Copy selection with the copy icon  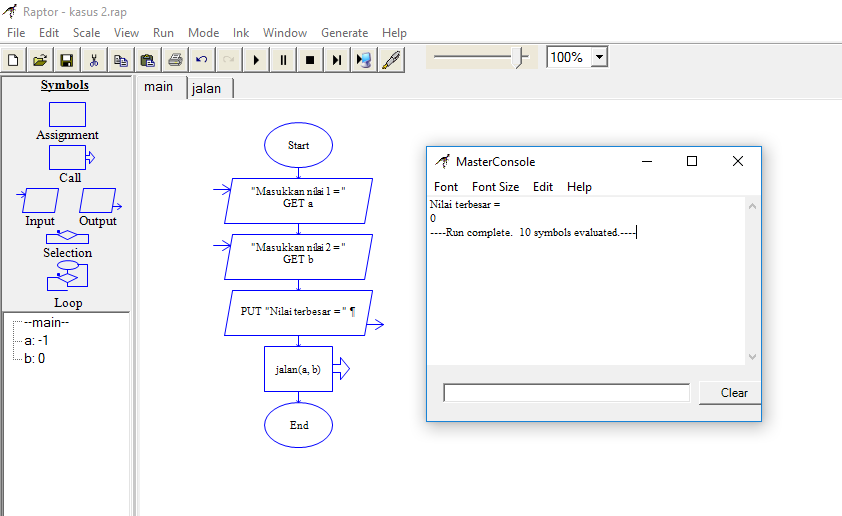point(121,60)
